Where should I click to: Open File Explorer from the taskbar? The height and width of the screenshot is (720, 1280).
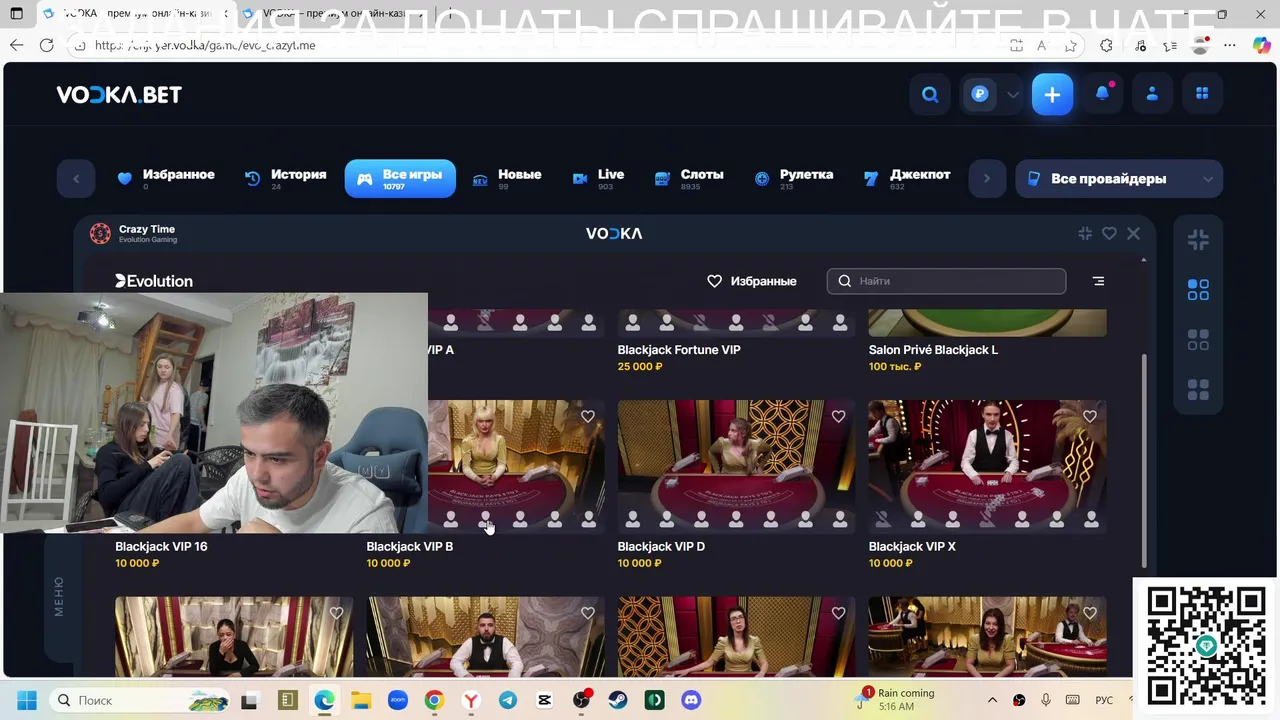point(361,700)
